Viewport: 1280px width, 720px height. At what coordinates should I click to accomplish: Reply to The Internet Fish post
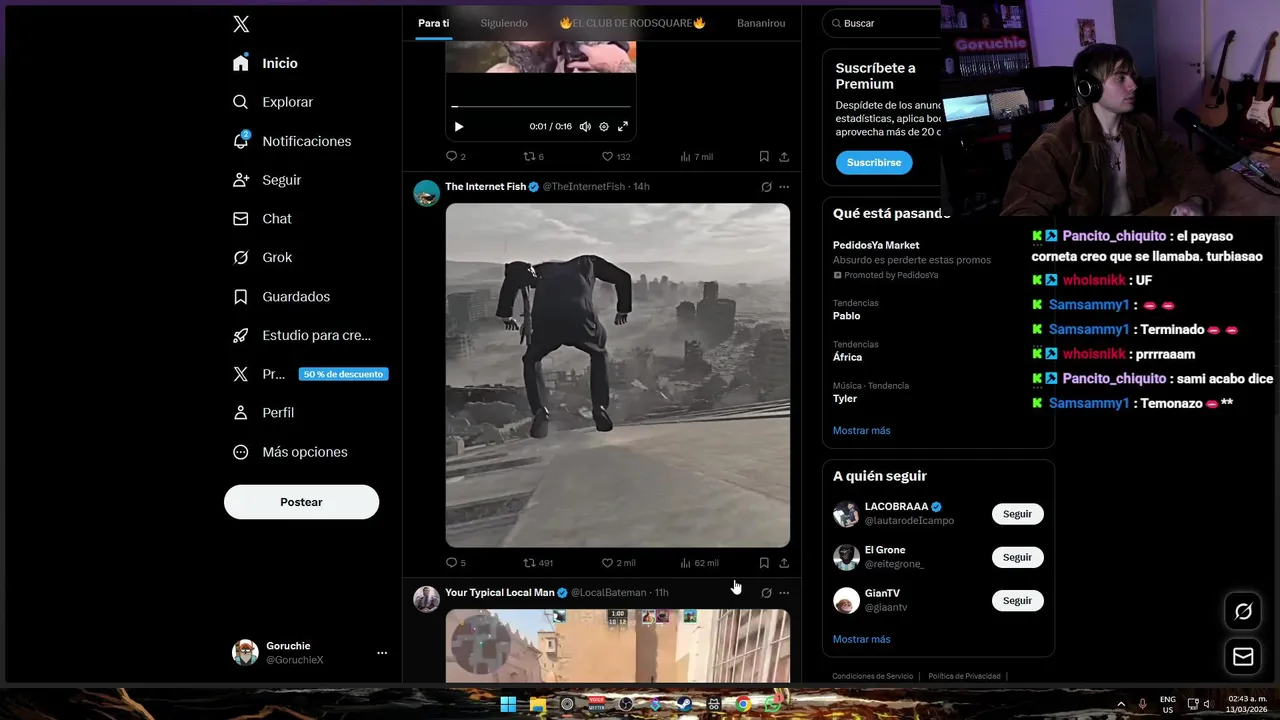(x=456, y=563)
